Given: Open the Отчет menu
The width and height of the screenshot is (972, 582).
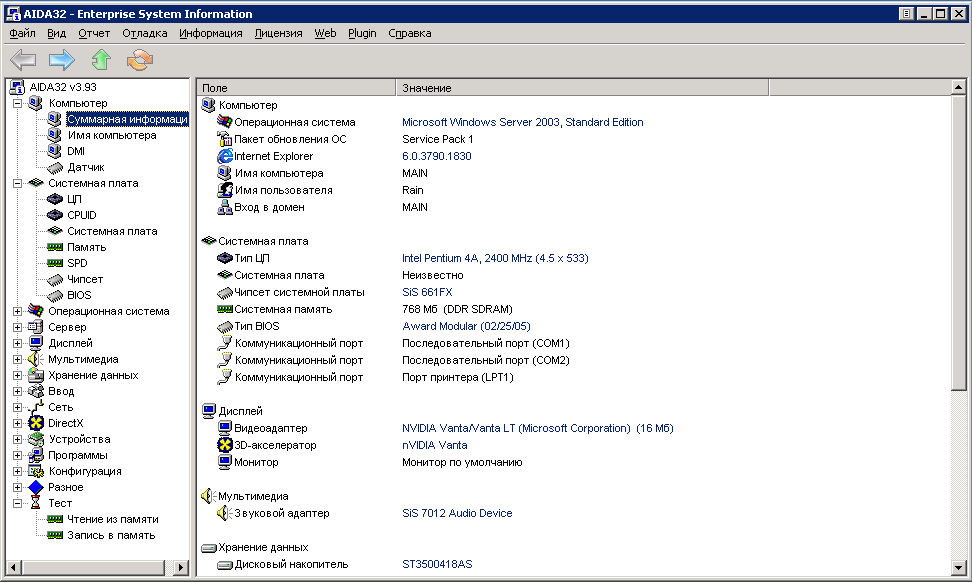Looking at the screenshot, I should click(x=94, y=33).
